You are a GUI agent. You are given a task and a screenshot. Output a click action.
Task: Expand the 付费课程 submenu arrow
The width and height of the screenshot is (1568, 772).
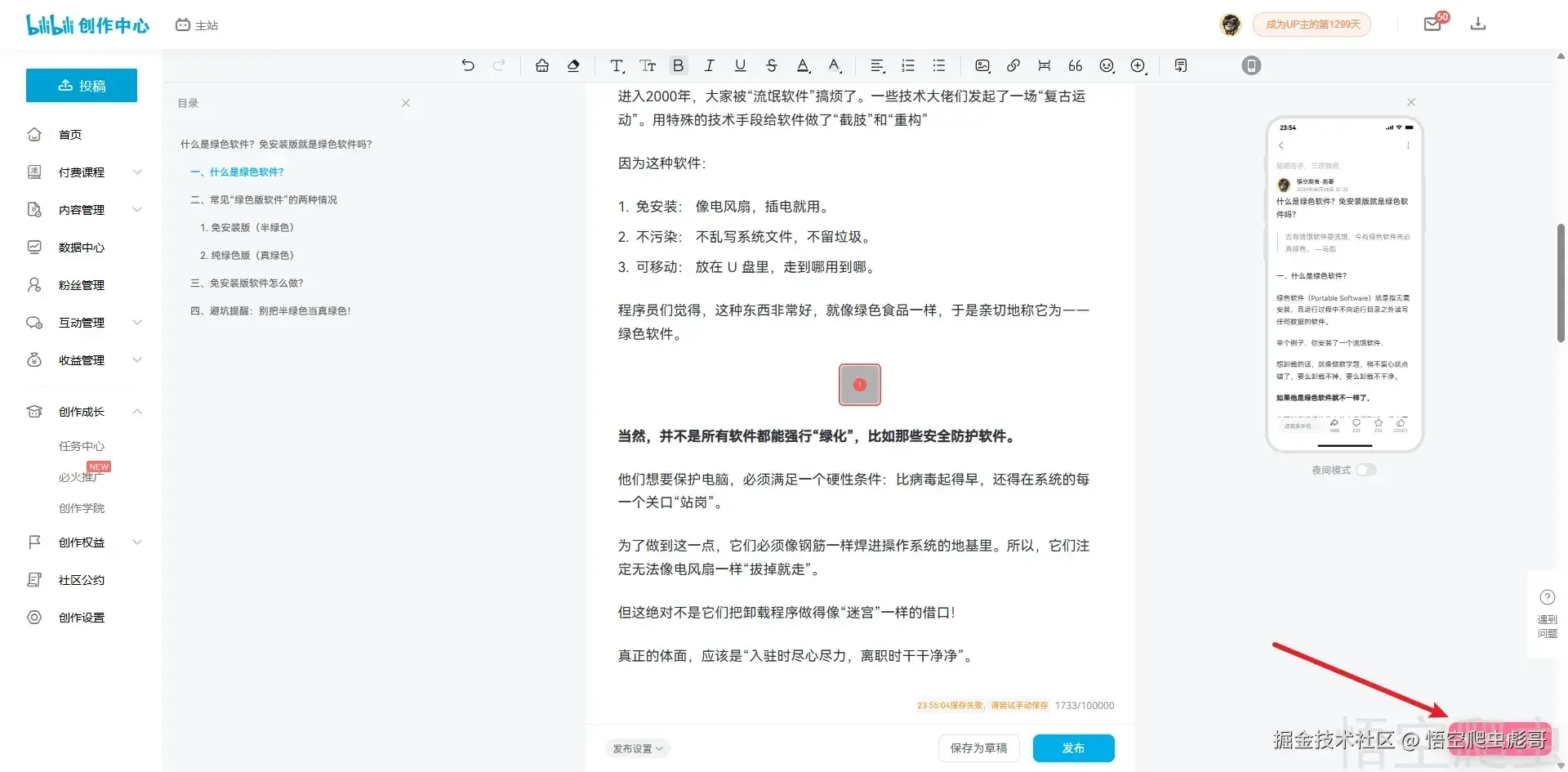(137, 172)
